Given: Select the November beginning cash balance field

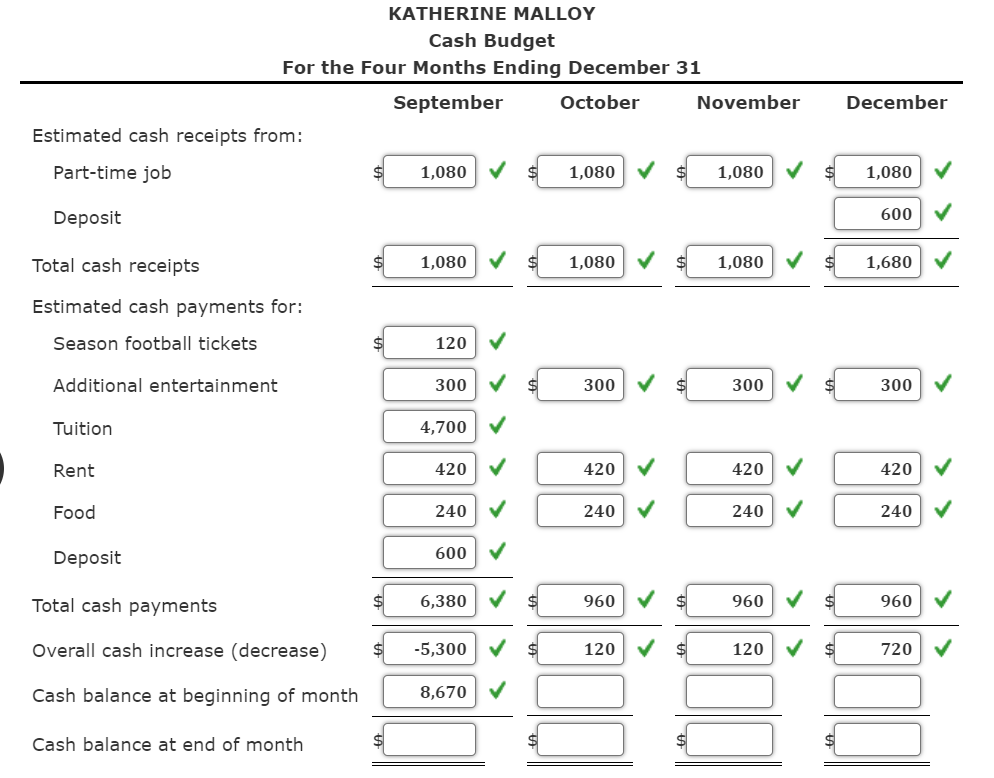Looking at the screenshot, I should (x=729, y=690).
